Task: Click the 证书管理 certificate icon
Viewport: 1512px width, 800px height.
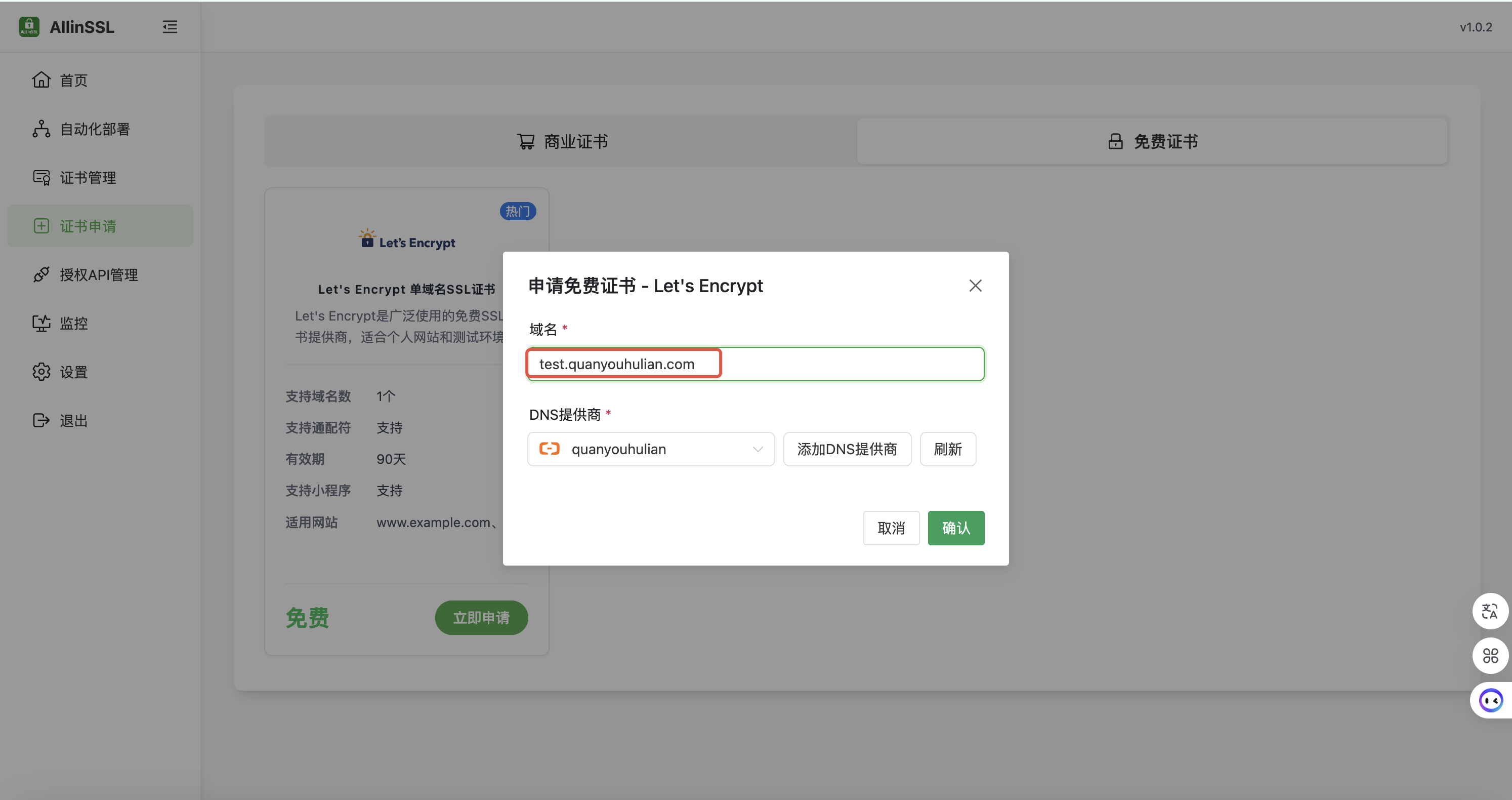Action: click(41, 177)
